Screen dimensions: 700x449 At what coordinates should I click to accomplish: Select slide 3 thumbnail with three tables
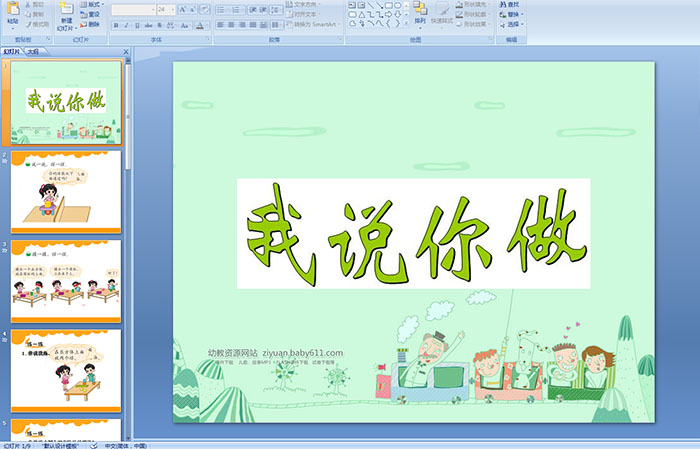click(66, 281)
